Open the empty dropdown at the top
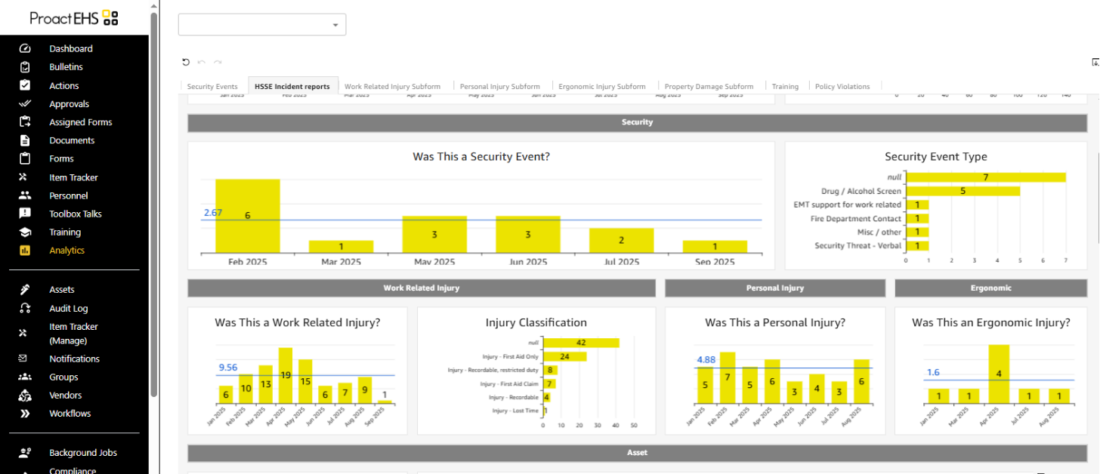This screenshot has height=474, width=1100. coord(262,24)
